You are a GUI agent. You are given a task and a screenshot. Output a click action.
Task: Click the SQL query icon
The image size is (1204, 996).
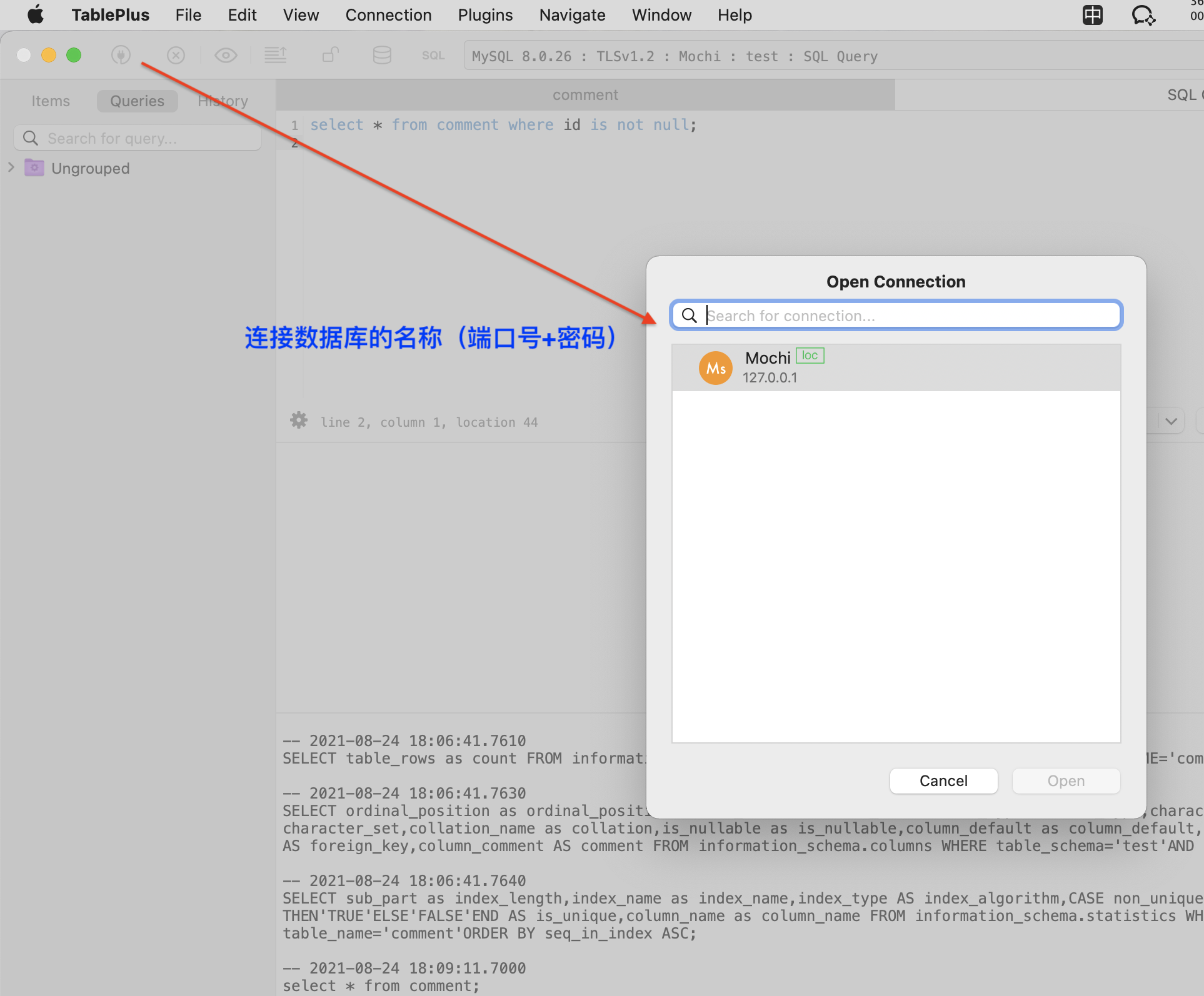(x=433, y=55)
